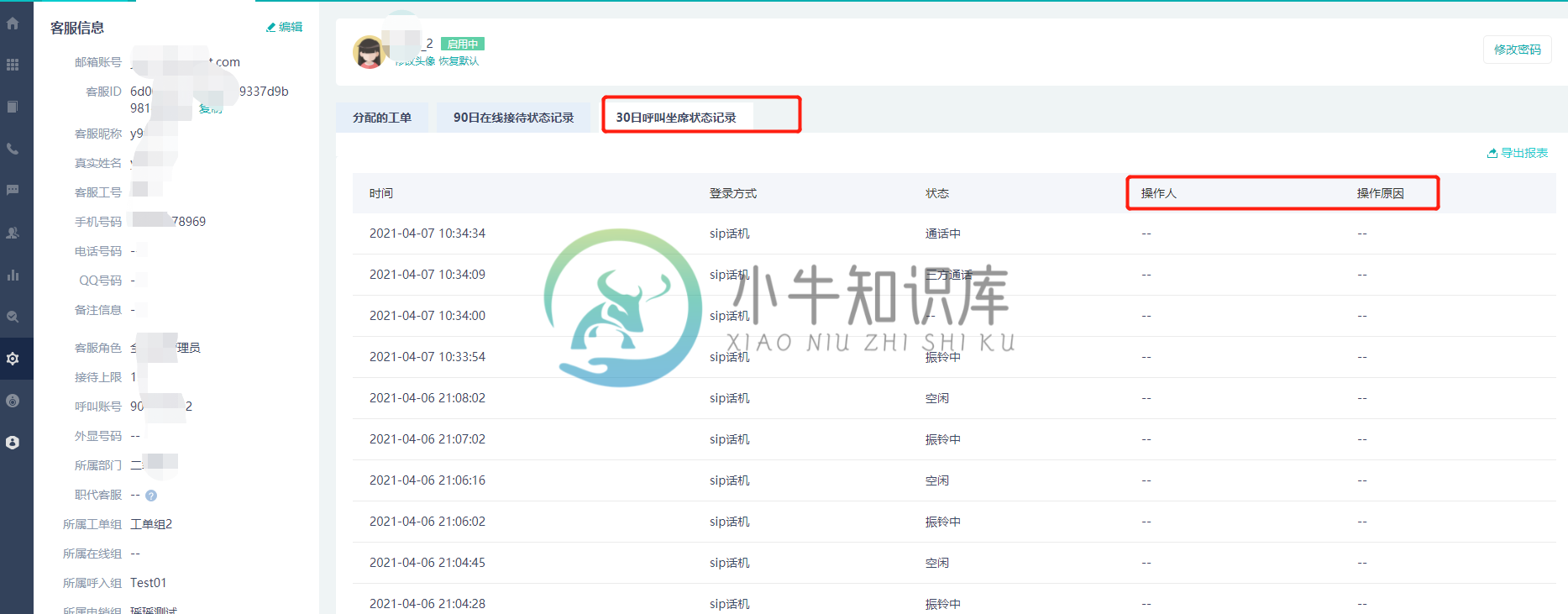Viewport: 1568px width, 614px height.
Task: Click the 客服角色 field label
Action: coord(98,348)
